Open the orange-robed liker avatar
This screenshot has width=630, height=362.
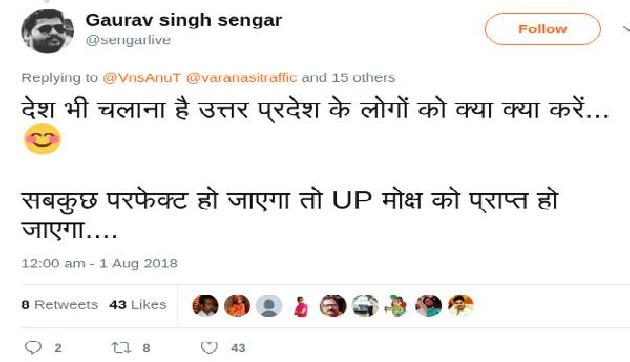point(237,305)
